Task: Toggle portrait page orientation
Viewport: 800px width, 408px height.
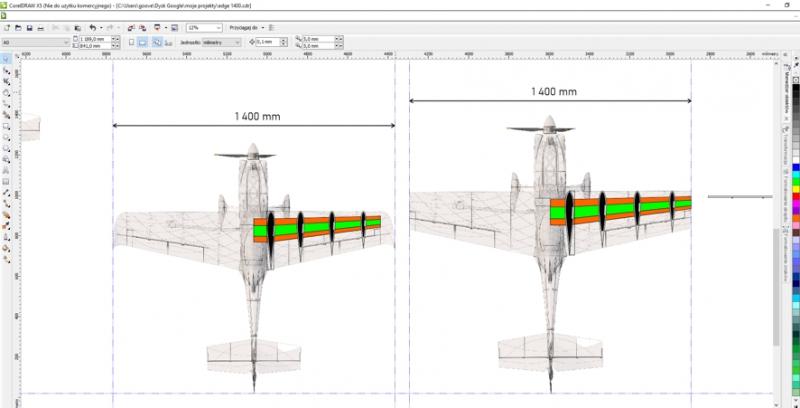Action: coord(133,43)
